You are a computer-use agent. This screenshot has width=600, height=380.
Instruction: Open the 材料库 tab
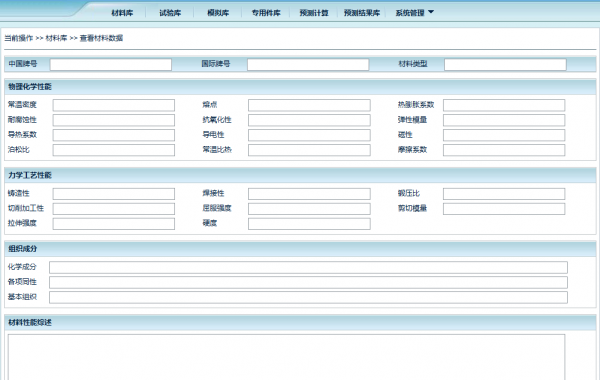click(x=122, y=13)
